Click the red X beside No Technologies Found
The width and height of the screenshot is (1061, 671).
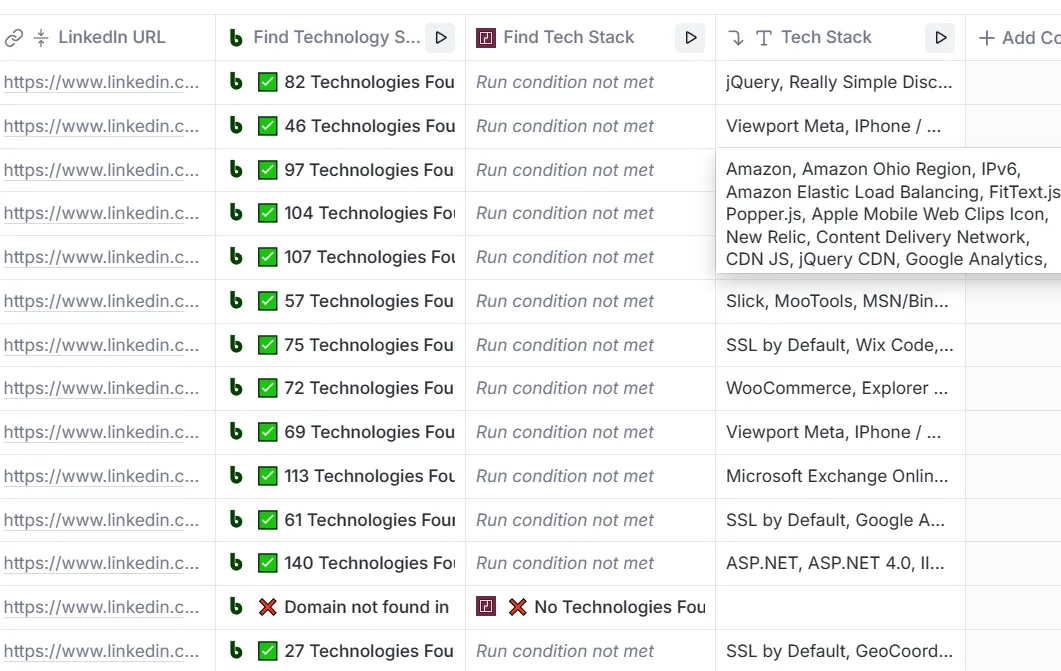(x=518, y=607)
